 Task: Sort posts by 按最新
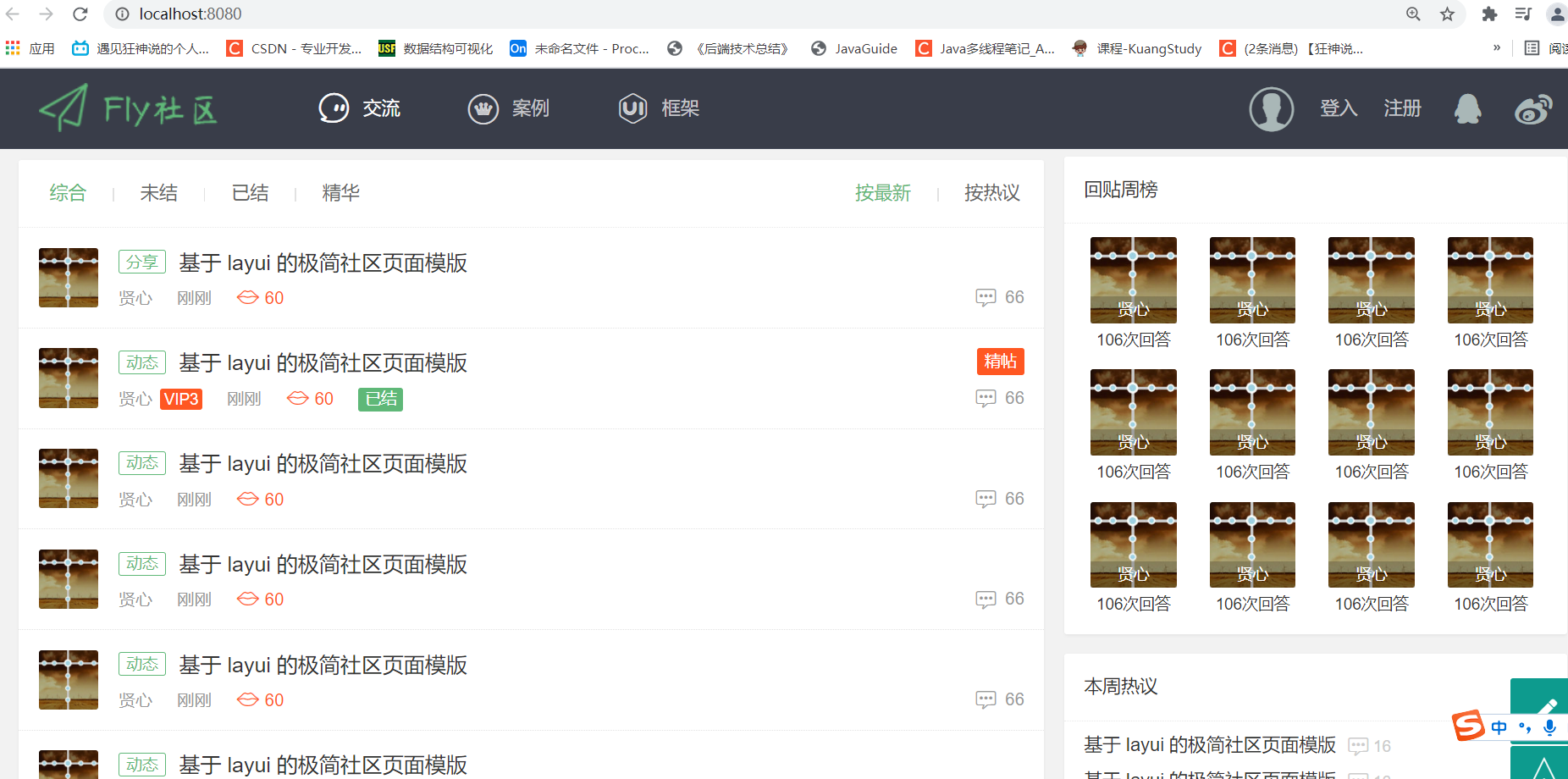[883, 193]
